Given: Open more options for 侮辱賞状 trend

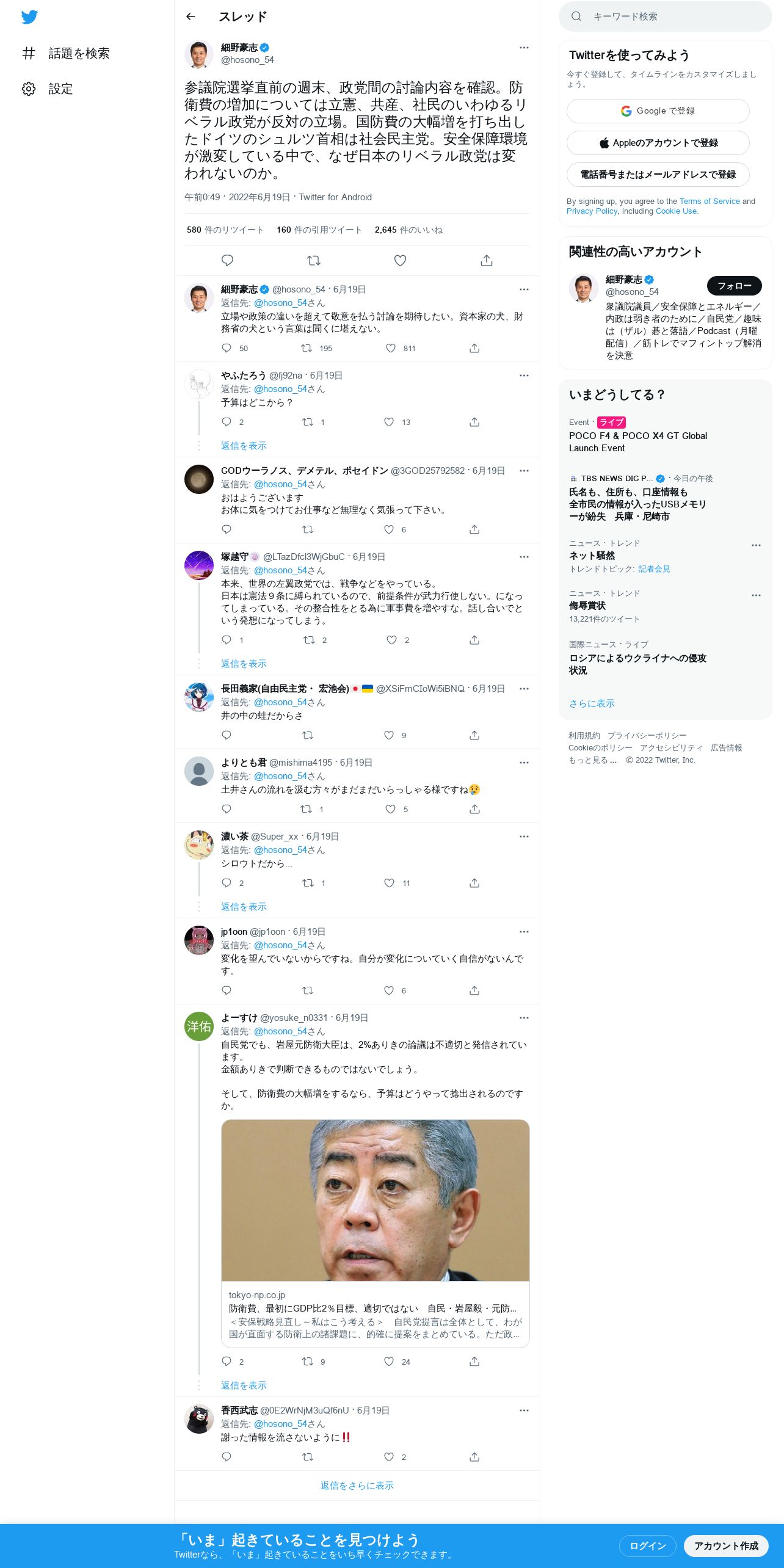Looking at the screenshot, I should (x=756, y=595).
